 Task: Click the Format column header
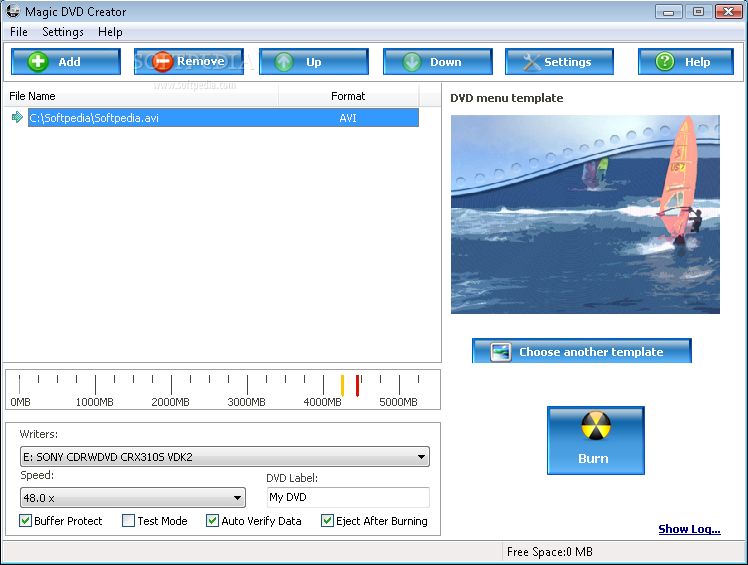[x=348, y=96]
